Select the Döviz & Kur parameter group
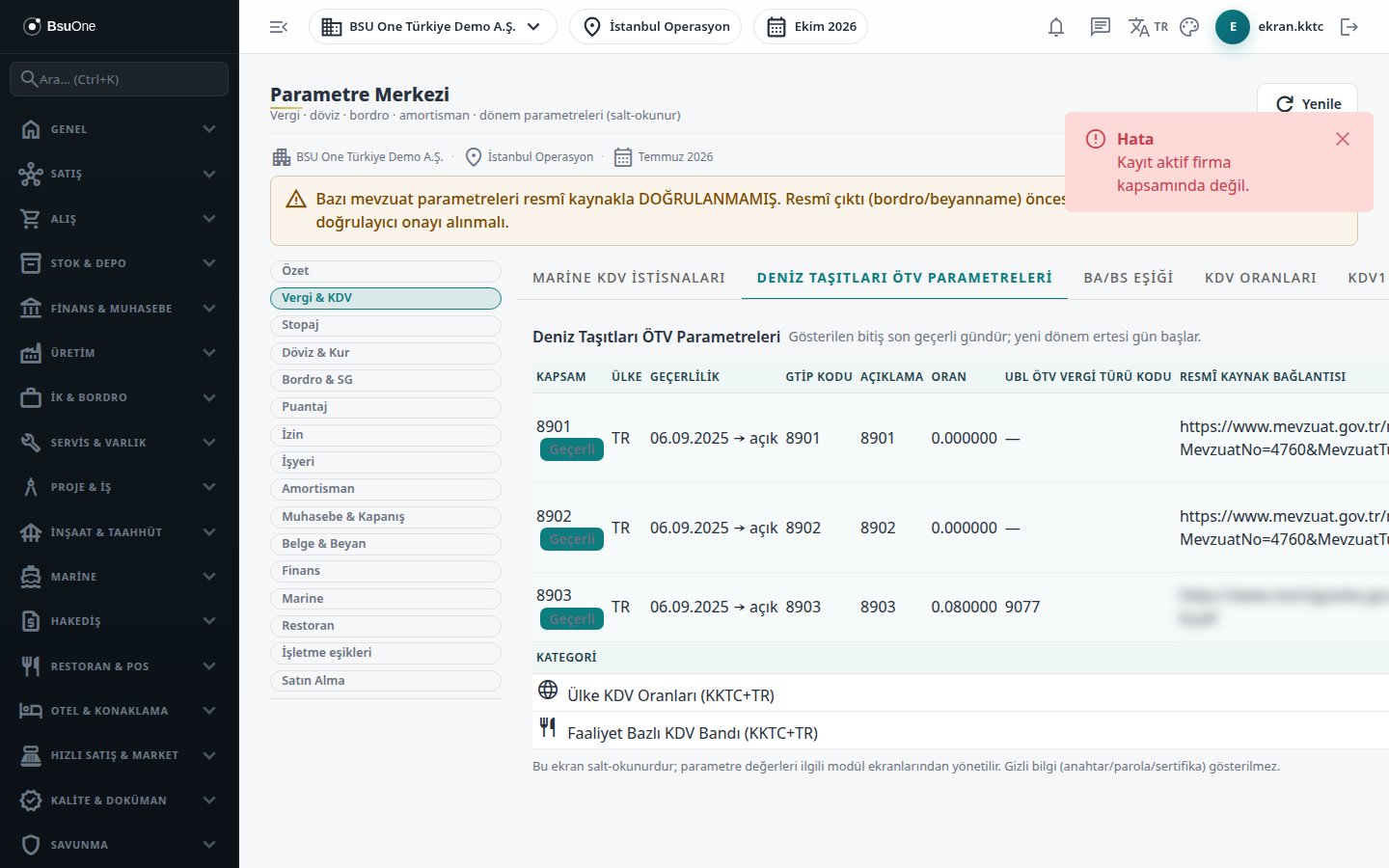1389x868 pixels. [x=386, y=353]
